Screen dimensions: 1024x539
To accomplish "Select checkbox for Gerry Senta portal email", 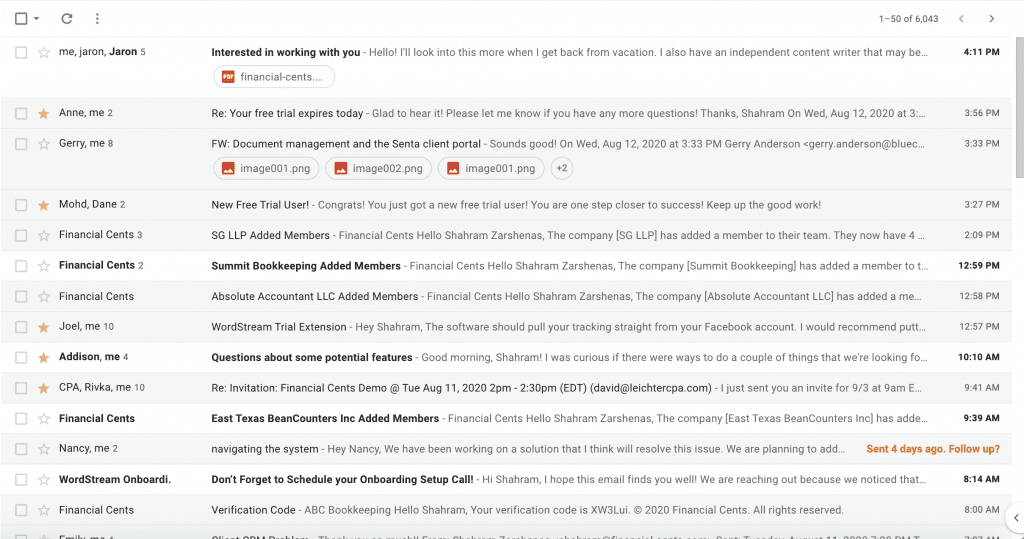I will click(21, 144).
